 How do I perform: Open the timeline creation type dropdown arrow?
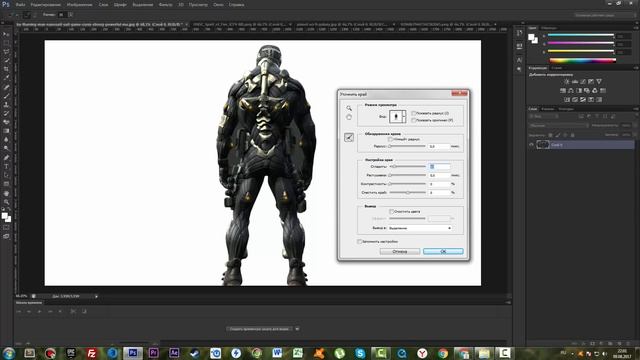(297, 329)
